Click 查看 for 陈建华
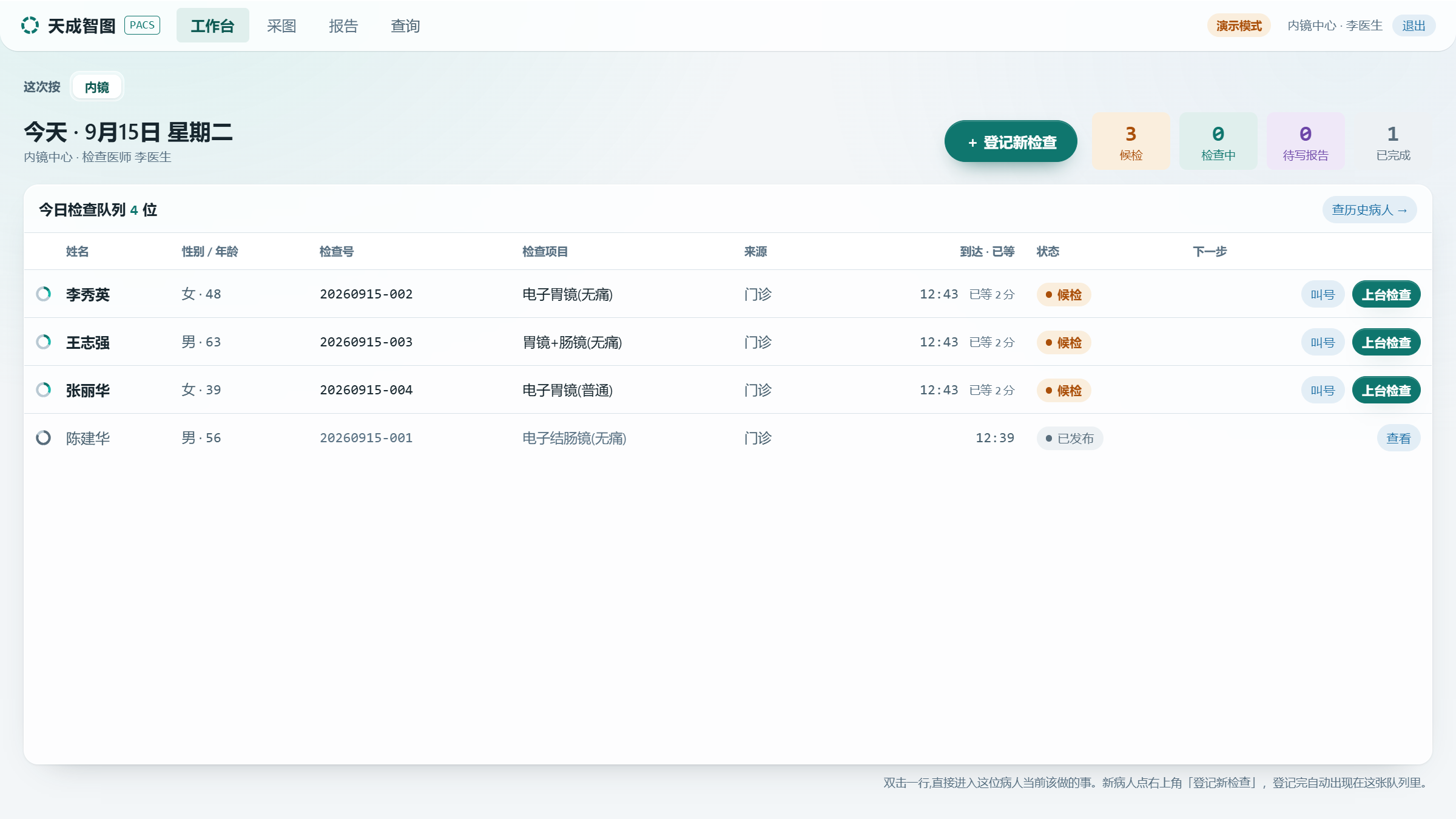This screenshot has width=1456, height=819. coord(1398,438)
